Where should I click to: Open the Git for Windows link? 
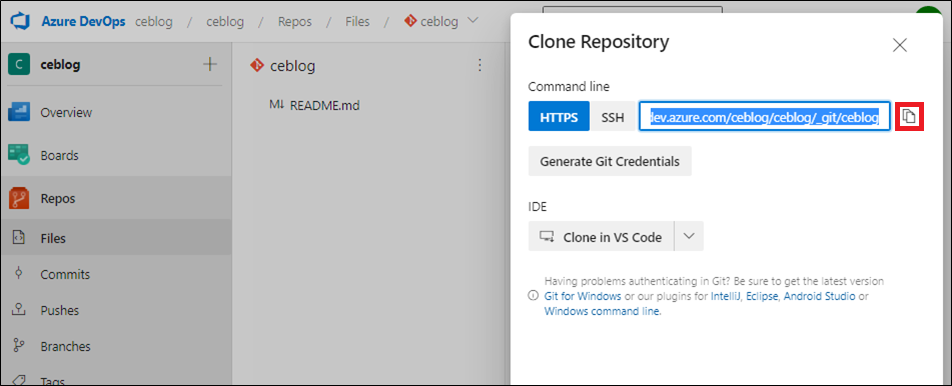coord(583,297)
